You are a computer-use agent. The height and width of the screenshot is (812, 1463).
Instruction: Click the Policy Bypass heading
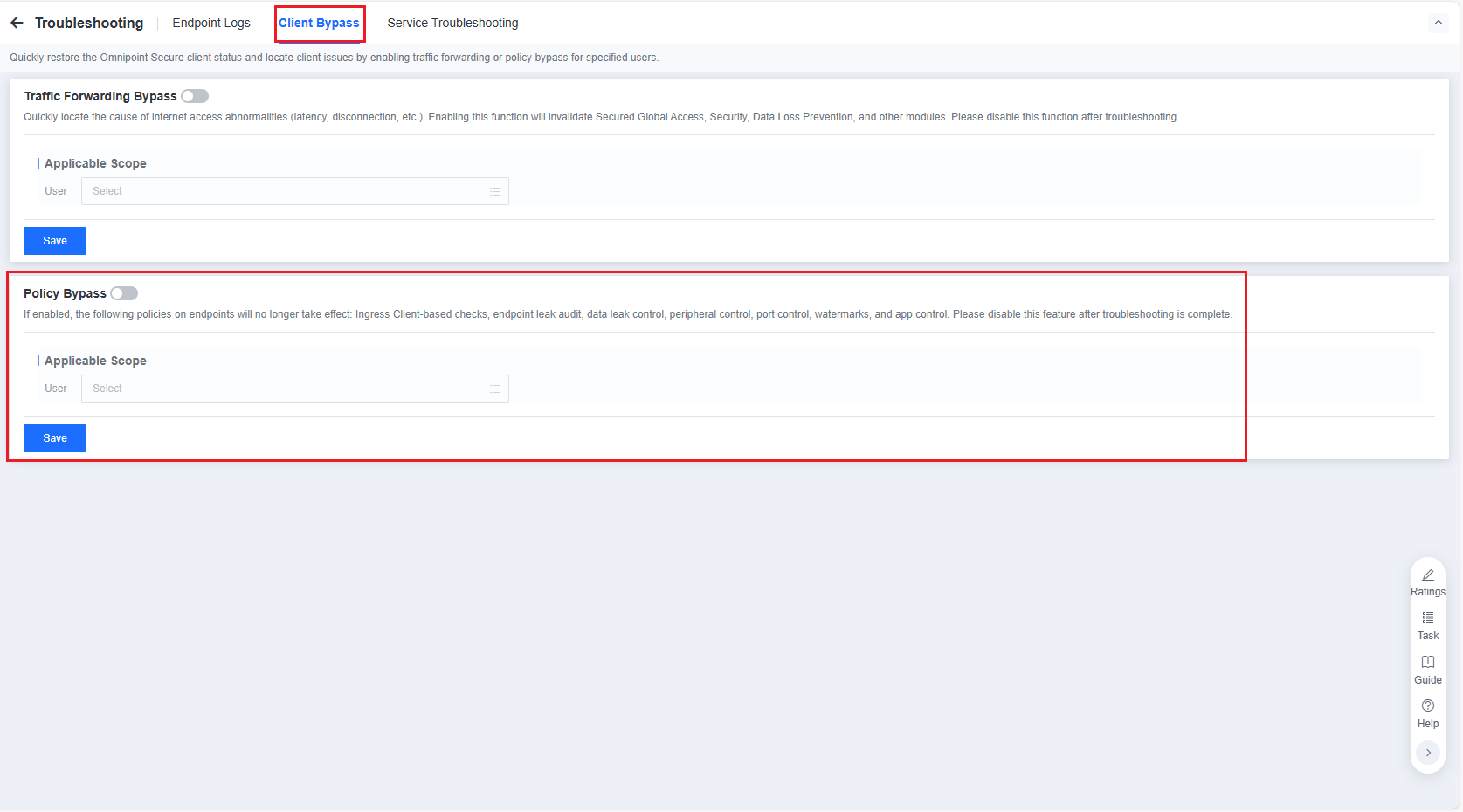[x=65, y=293]
